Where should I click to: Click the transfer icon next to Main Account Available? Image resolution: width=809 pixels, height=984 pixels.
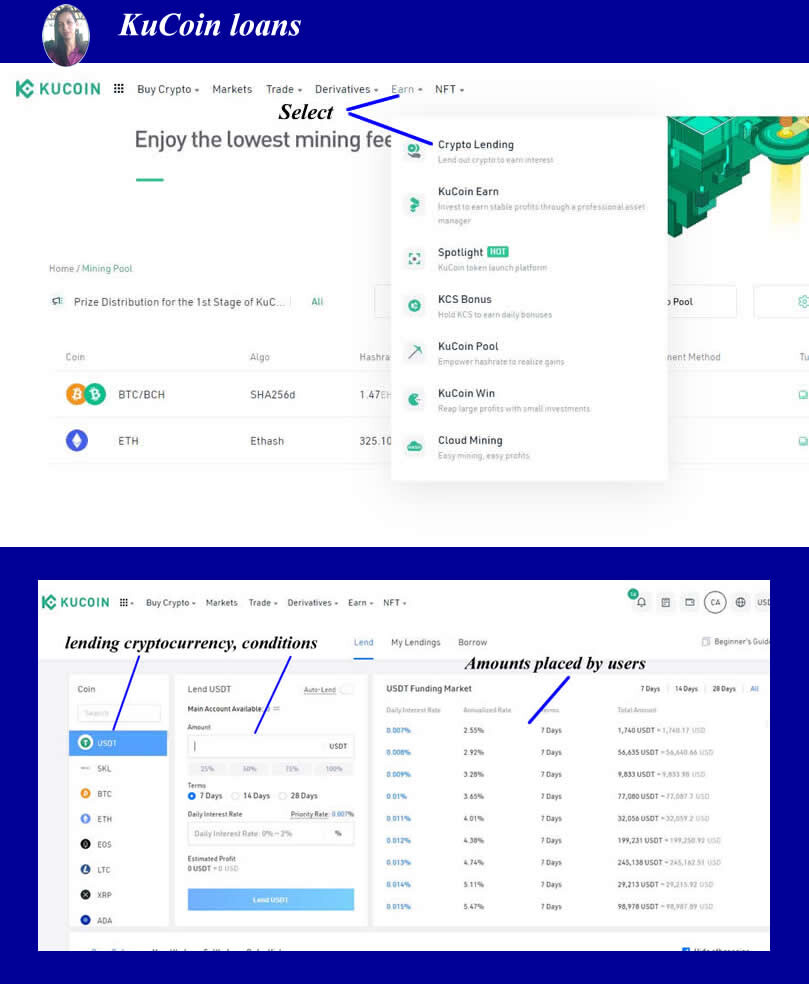pos(276,709)
